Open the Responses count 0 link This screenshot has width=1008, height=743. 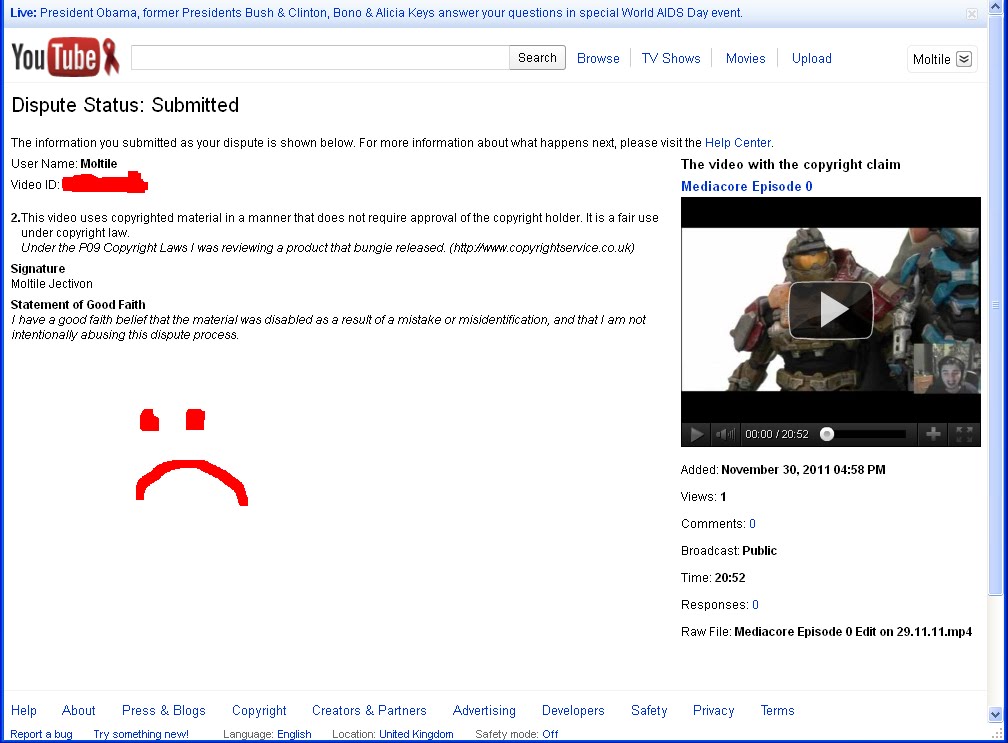[x=755, y=605]
